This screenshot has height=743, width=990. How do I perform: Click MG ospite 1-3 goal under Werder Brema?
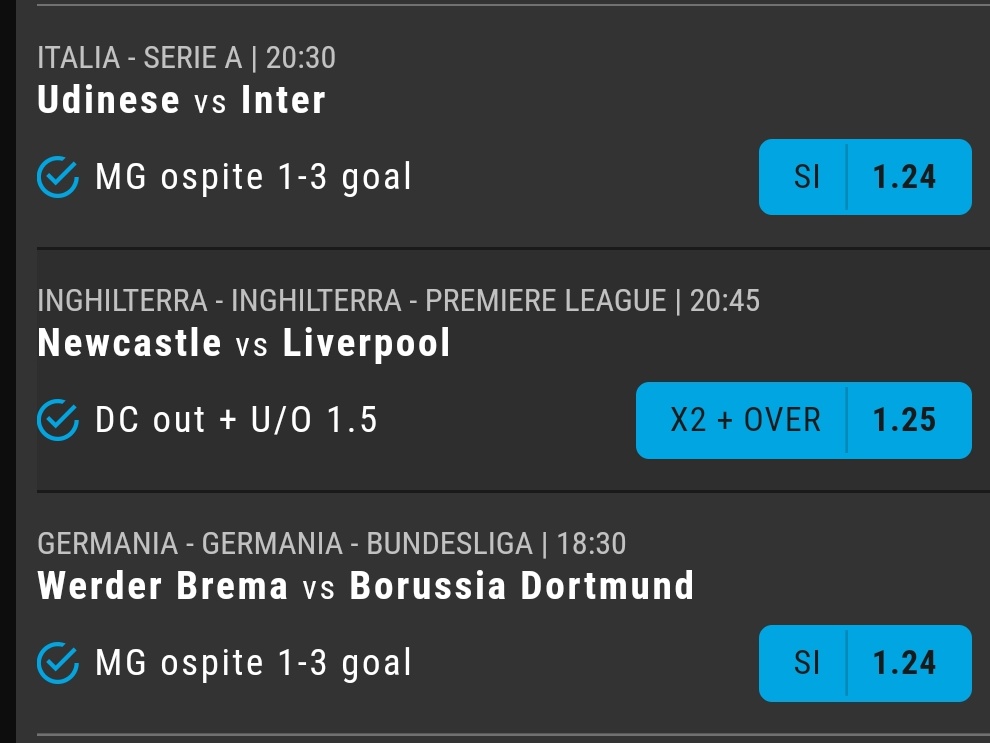click(253, 663)
